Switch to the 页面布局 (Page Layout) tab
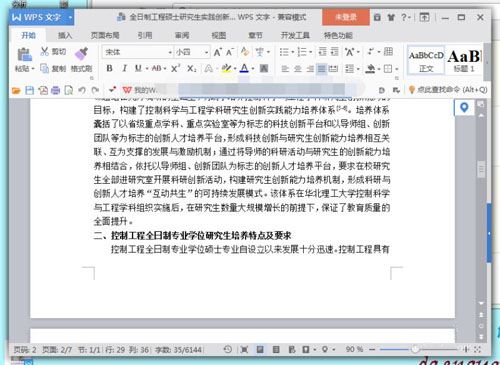 (105, 35)
